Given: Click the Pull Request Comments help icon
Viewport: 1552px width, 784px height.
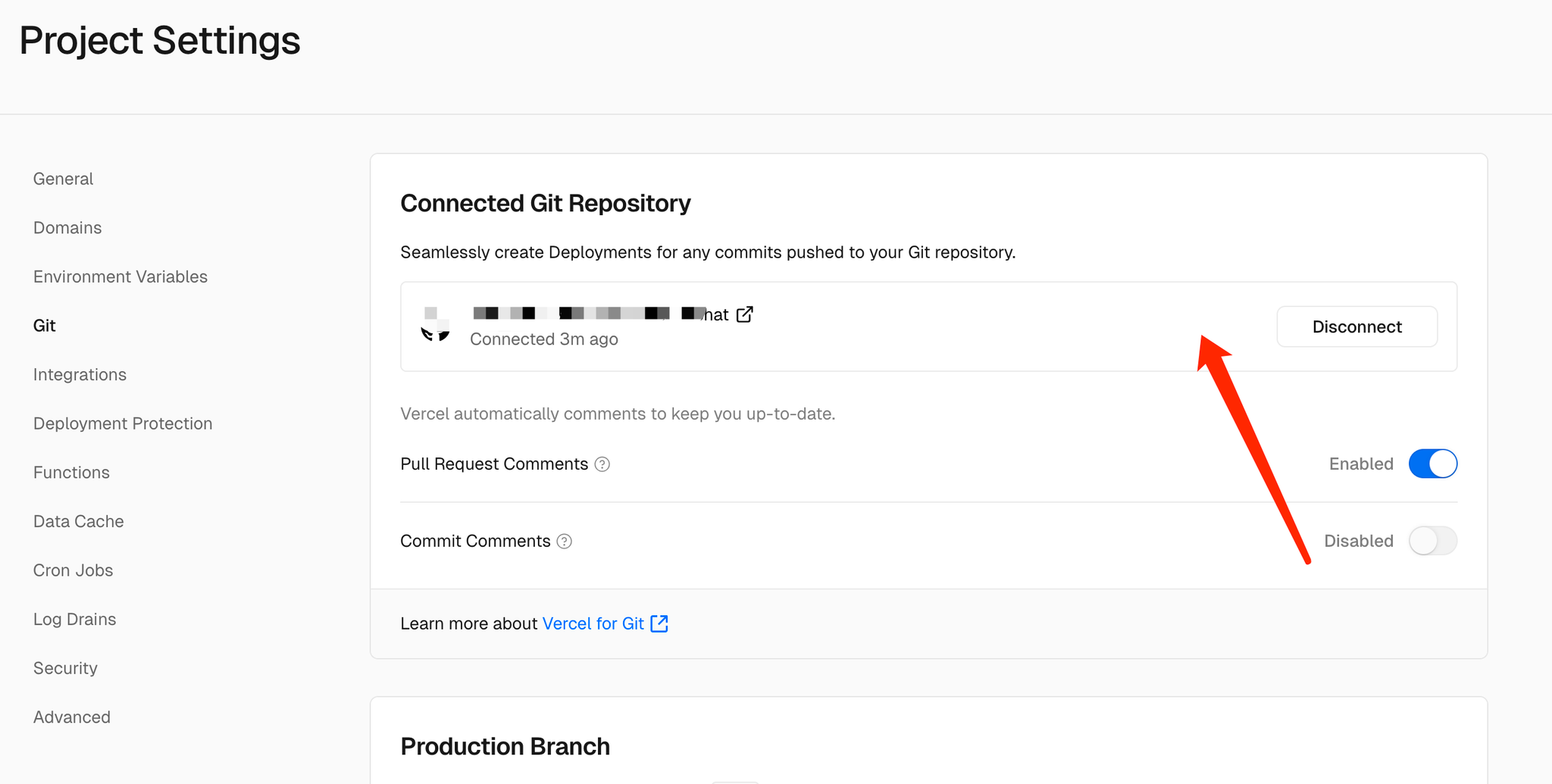Looking at the screenshot, I should tap(602, 464).
